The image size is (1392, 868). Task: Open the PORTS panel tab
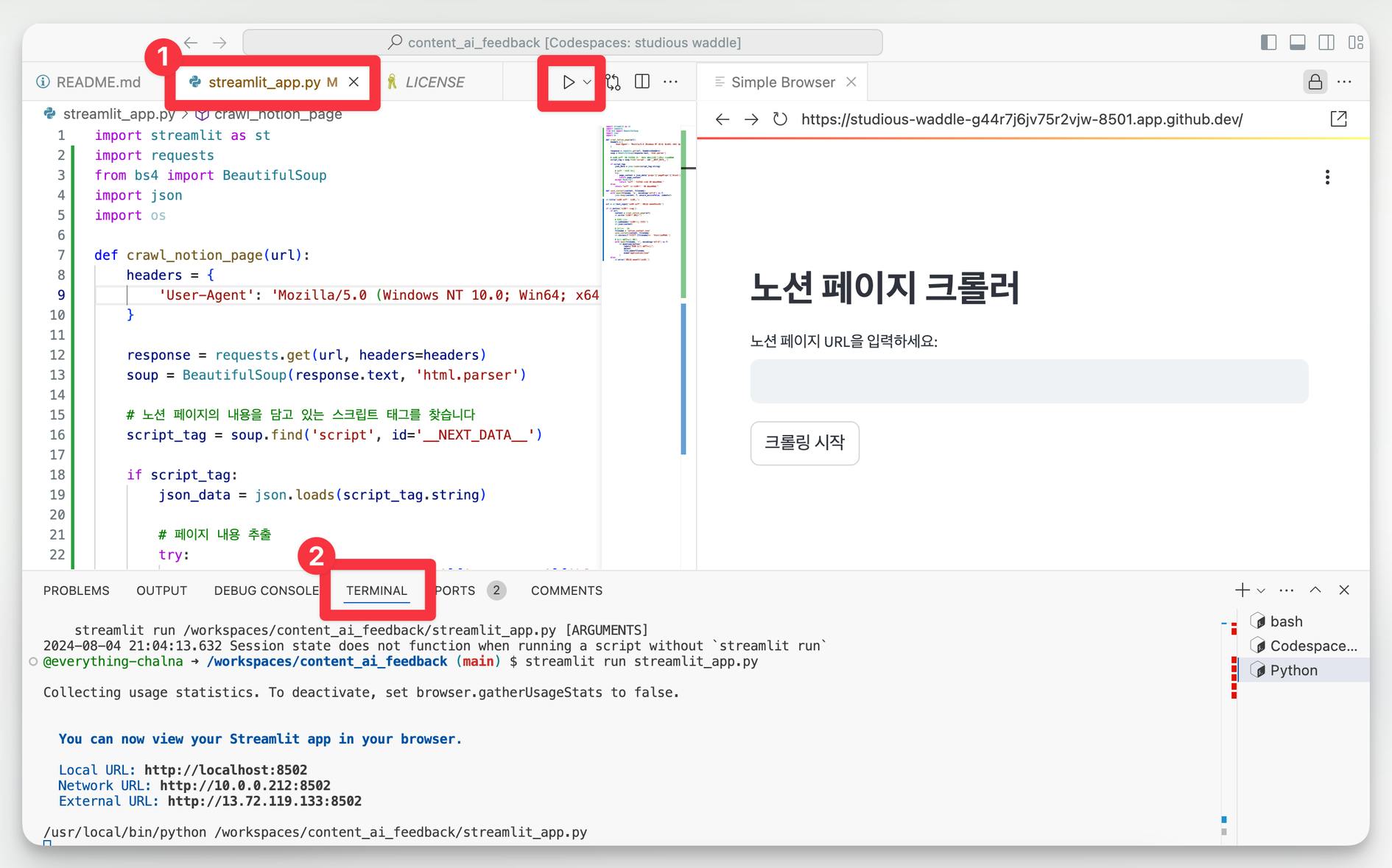point(455,590)
